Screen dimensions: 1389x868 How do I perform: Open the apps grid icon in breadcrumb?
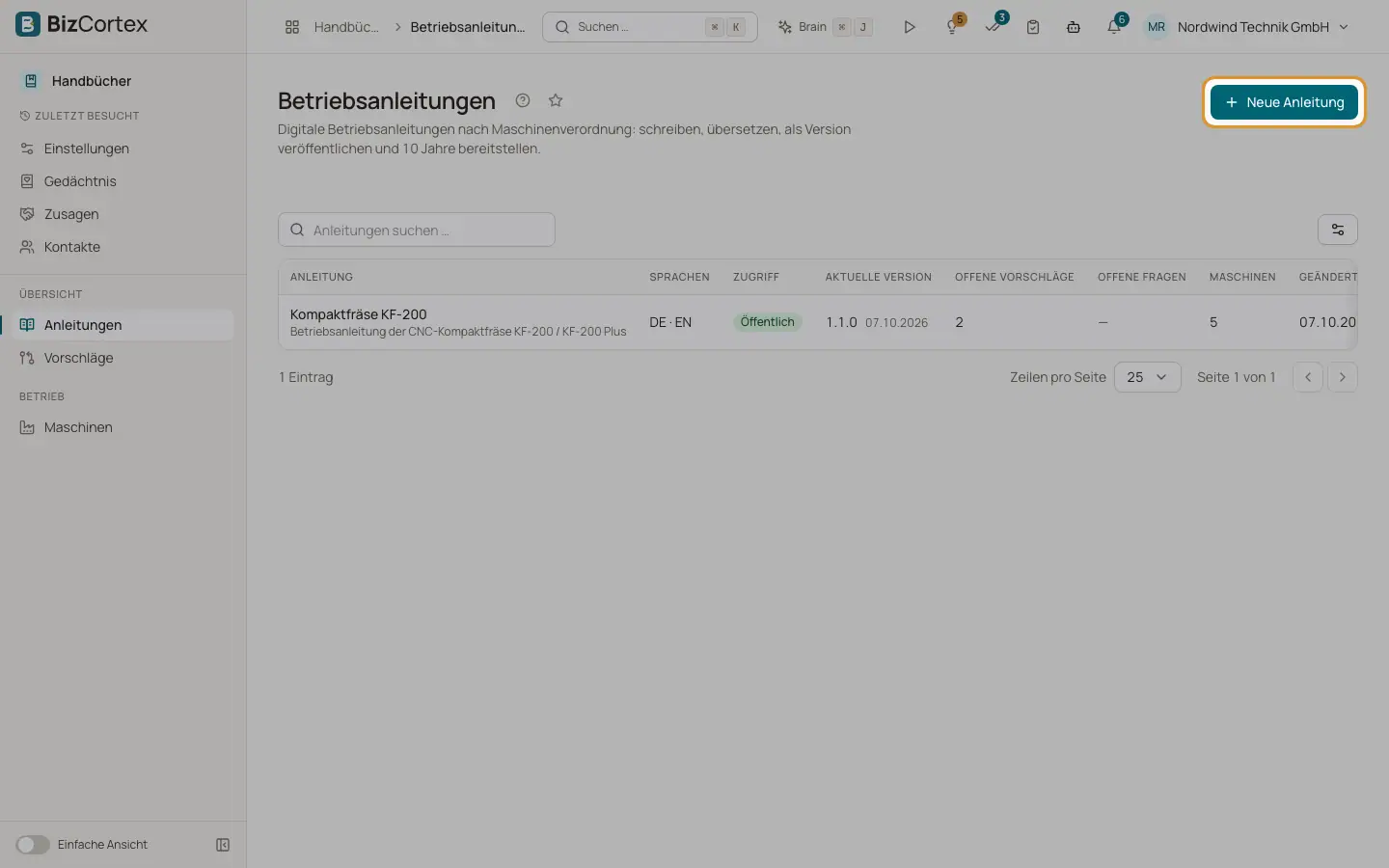click(x=292, y=27)
